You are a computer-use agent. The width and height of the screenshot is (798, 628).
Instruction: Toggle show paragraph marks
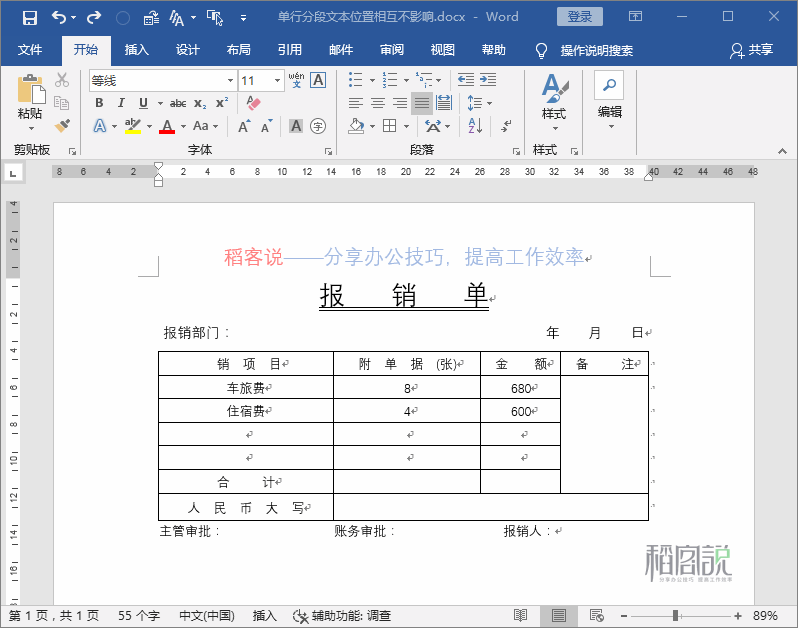pos(506,125)
